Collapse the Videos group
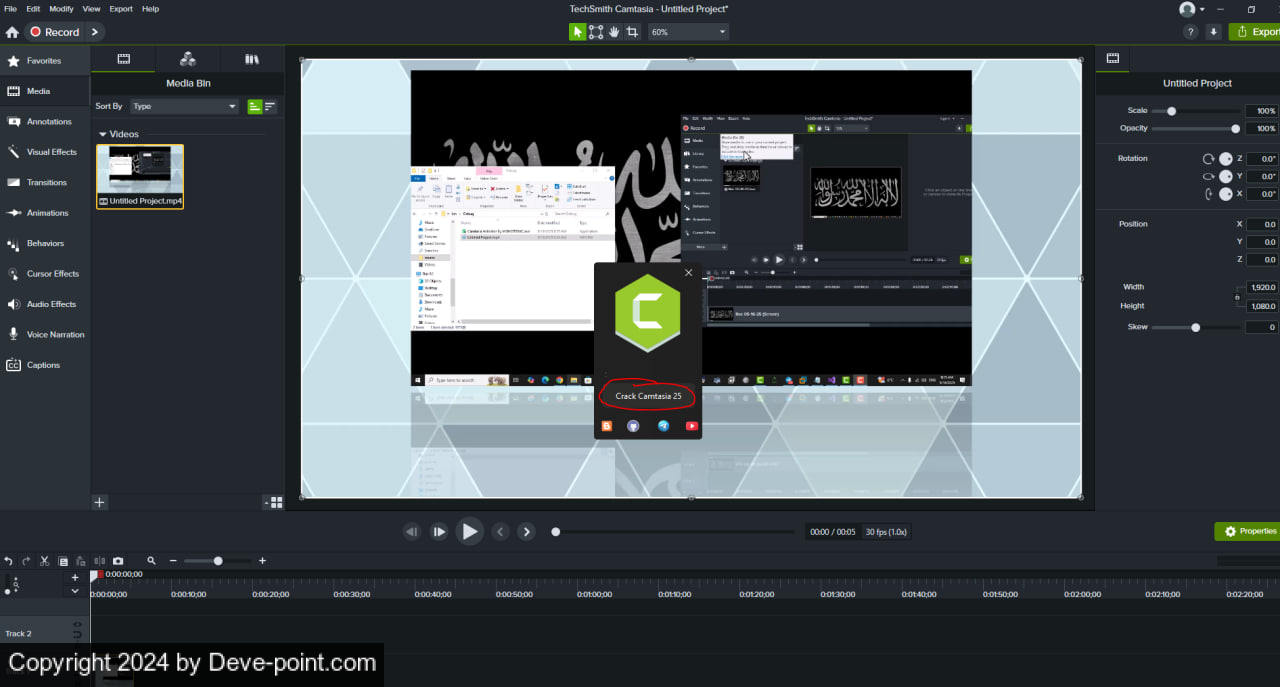This screenshot has height=687, width=1280. pos(102,134)
